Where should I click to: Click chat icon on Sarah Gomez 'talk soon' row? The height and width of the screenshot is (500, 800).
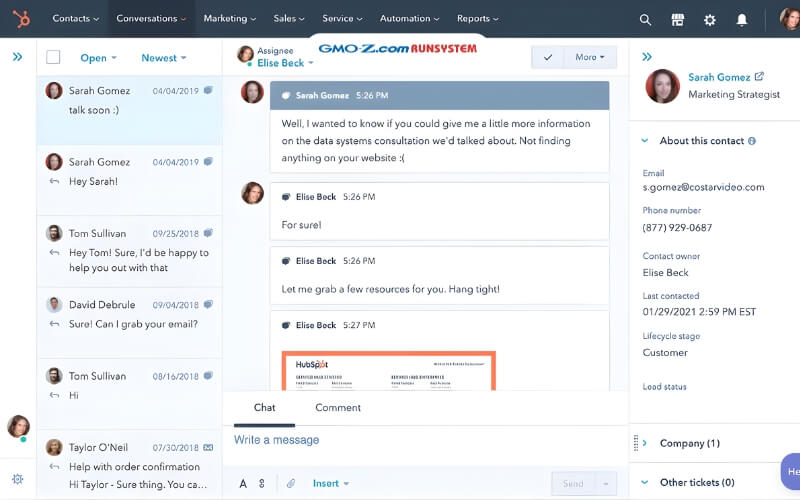point(208,90)
